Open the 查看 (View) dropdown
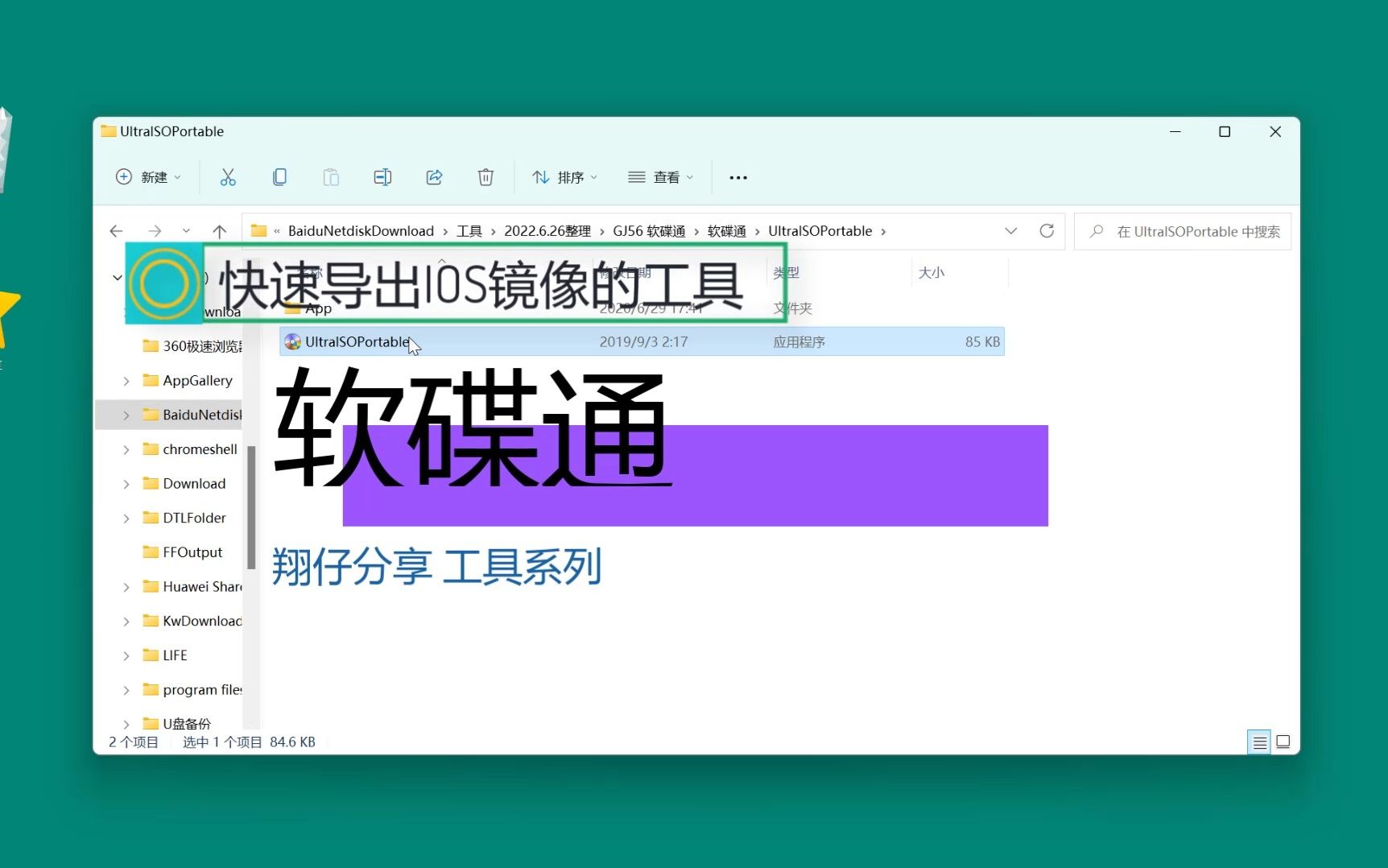The height and width of the screenshot is (868, 1388). click(x=660, y=177)
